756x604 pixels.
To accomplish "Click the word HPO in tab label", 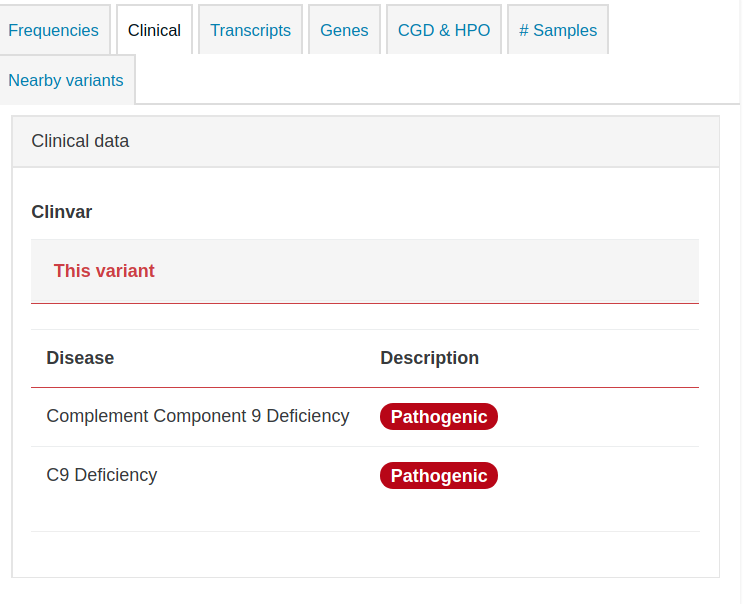I will 472,30.
